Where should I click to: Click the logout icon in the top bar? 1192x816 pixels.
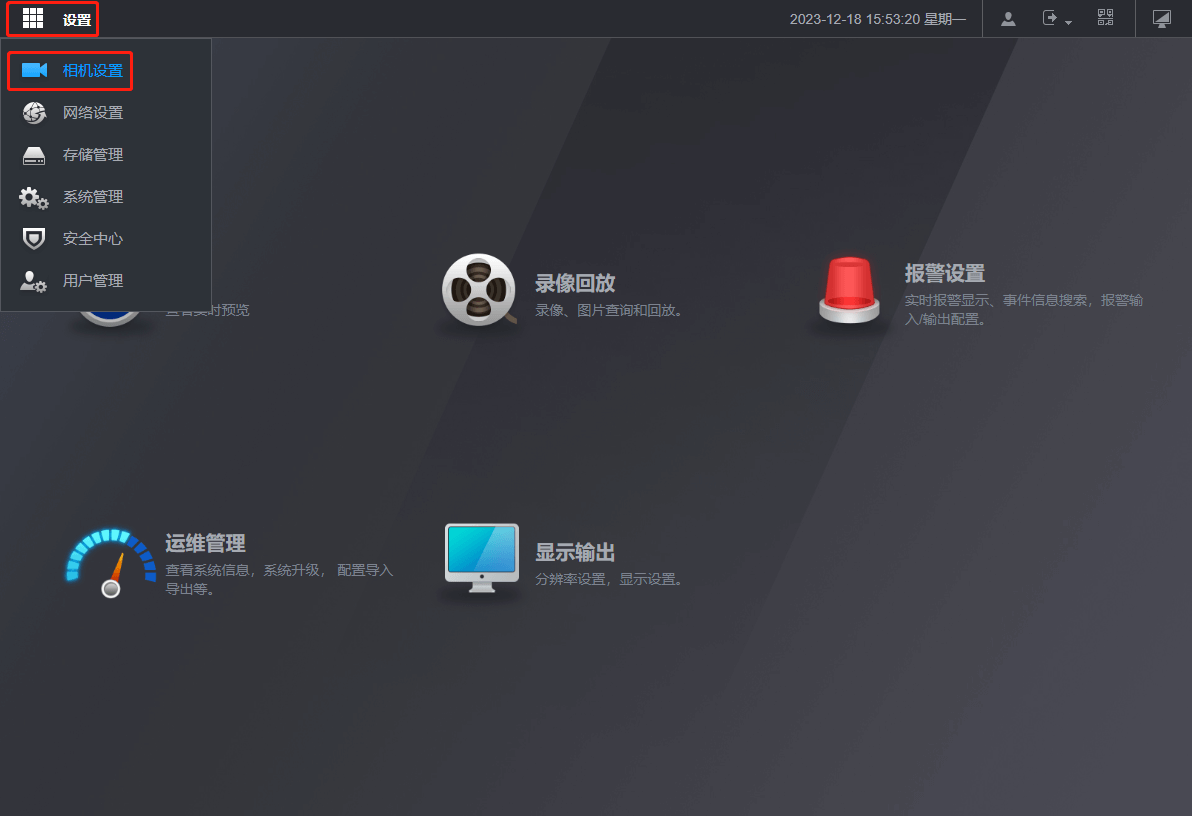[1050, 18]
